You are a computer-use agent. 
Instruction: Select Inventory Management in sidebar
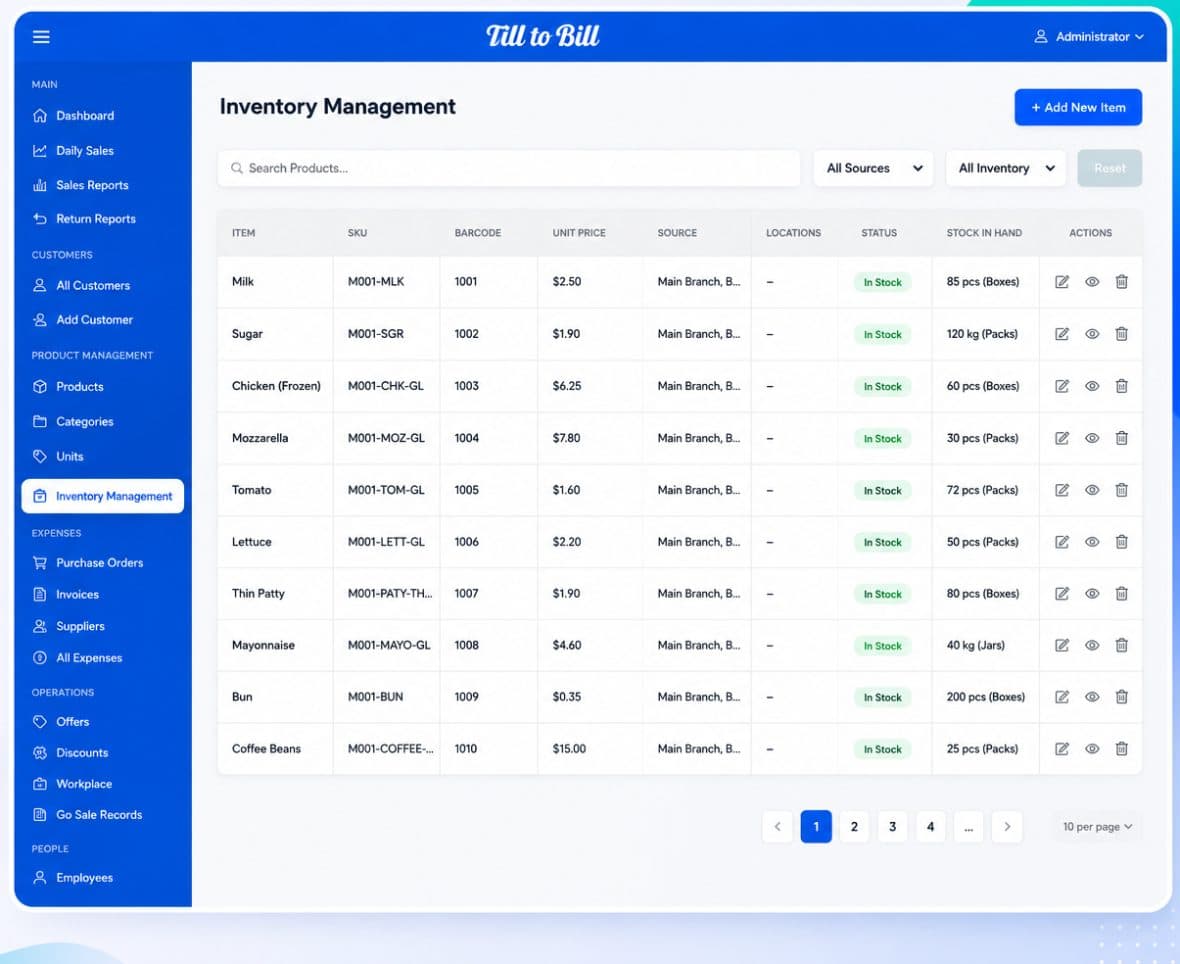102,497
